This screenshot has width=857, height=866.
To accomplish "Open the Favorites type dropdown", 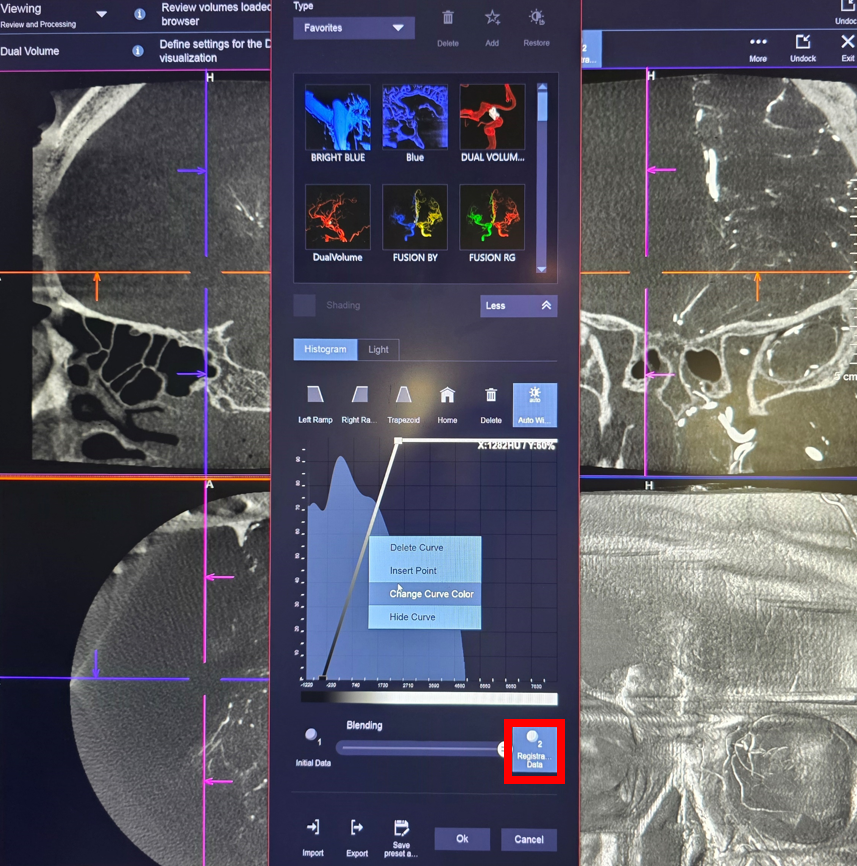I will [353, 28].
